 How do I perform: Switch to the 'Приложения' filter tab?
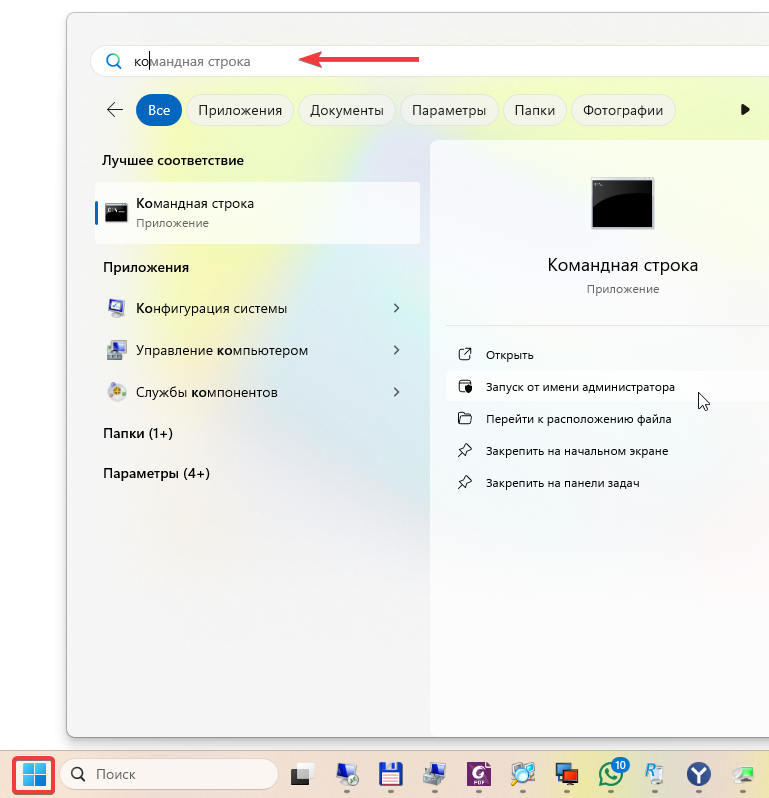point(240,110)
